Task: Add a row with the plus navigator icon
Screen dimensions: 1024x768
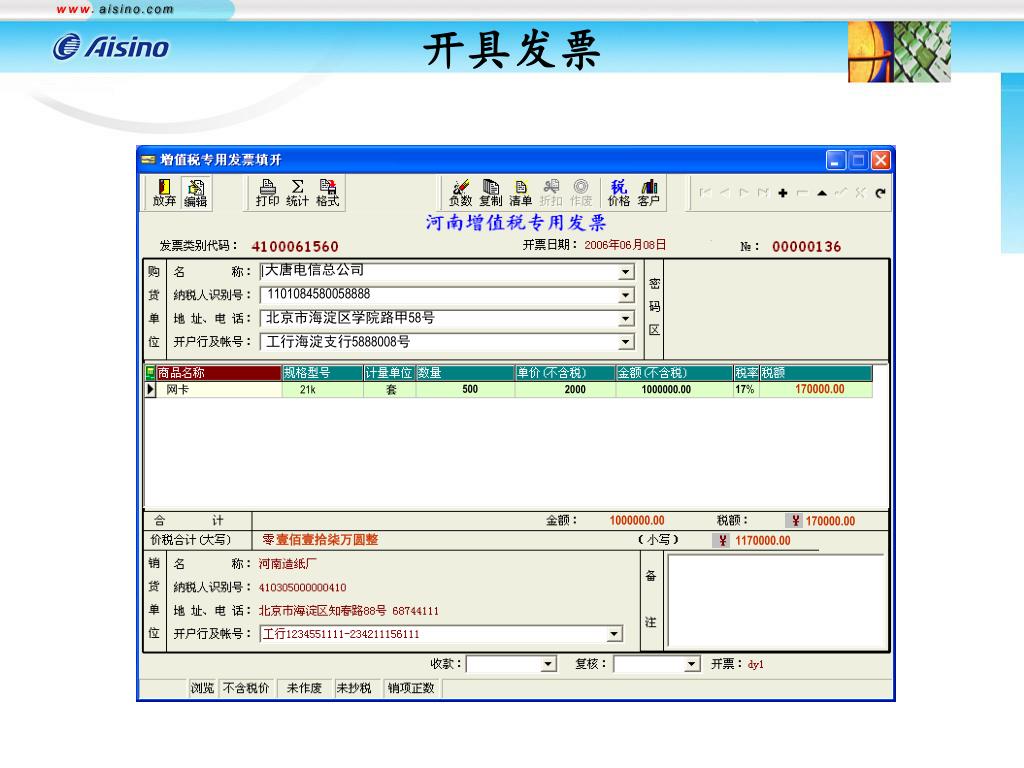Action: tap(783, 193)
